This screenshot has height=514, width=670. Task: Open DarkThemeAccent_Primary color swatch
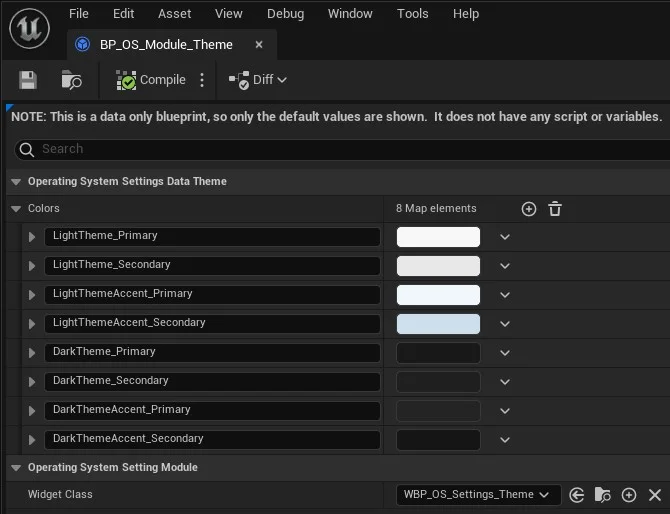[x=438, y=411]
